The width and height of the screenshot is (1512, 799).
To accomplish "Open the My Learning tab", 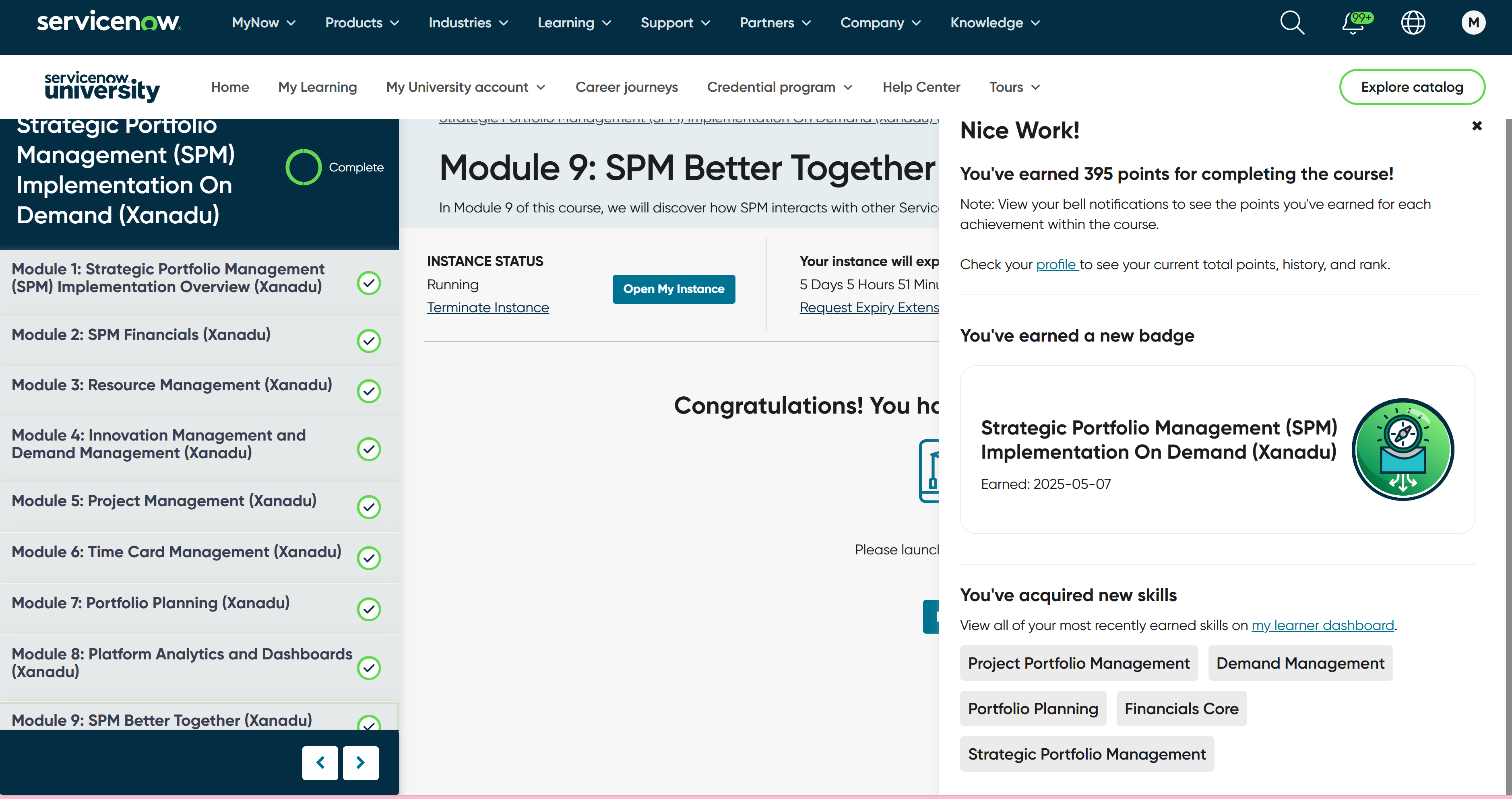I will 317,87.
